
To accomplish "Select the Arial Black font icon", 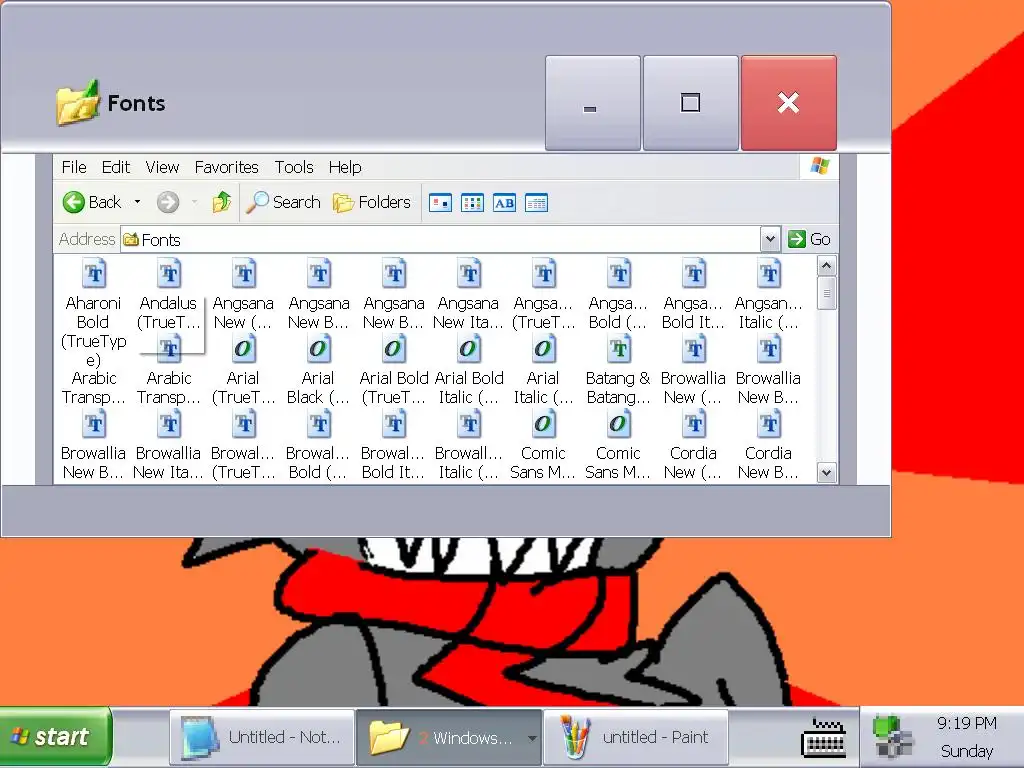I will point(319,348).
